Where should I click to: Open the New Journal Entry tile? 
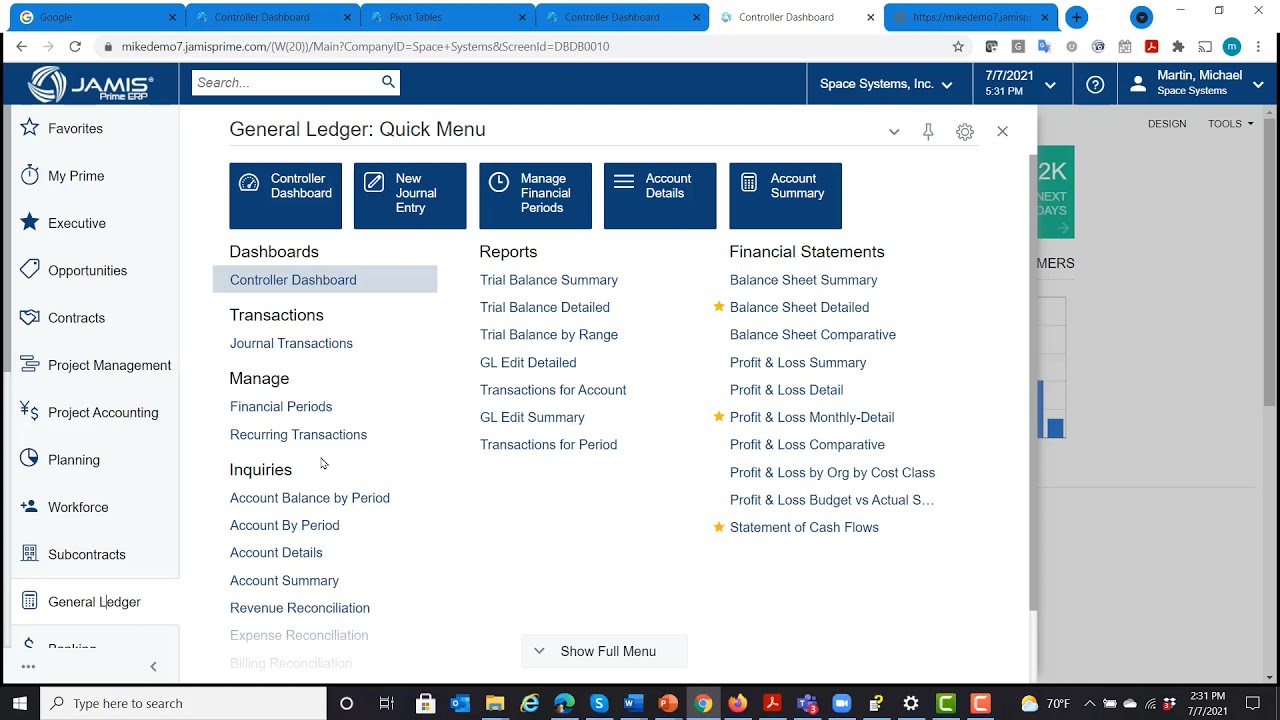click(410, 196)
